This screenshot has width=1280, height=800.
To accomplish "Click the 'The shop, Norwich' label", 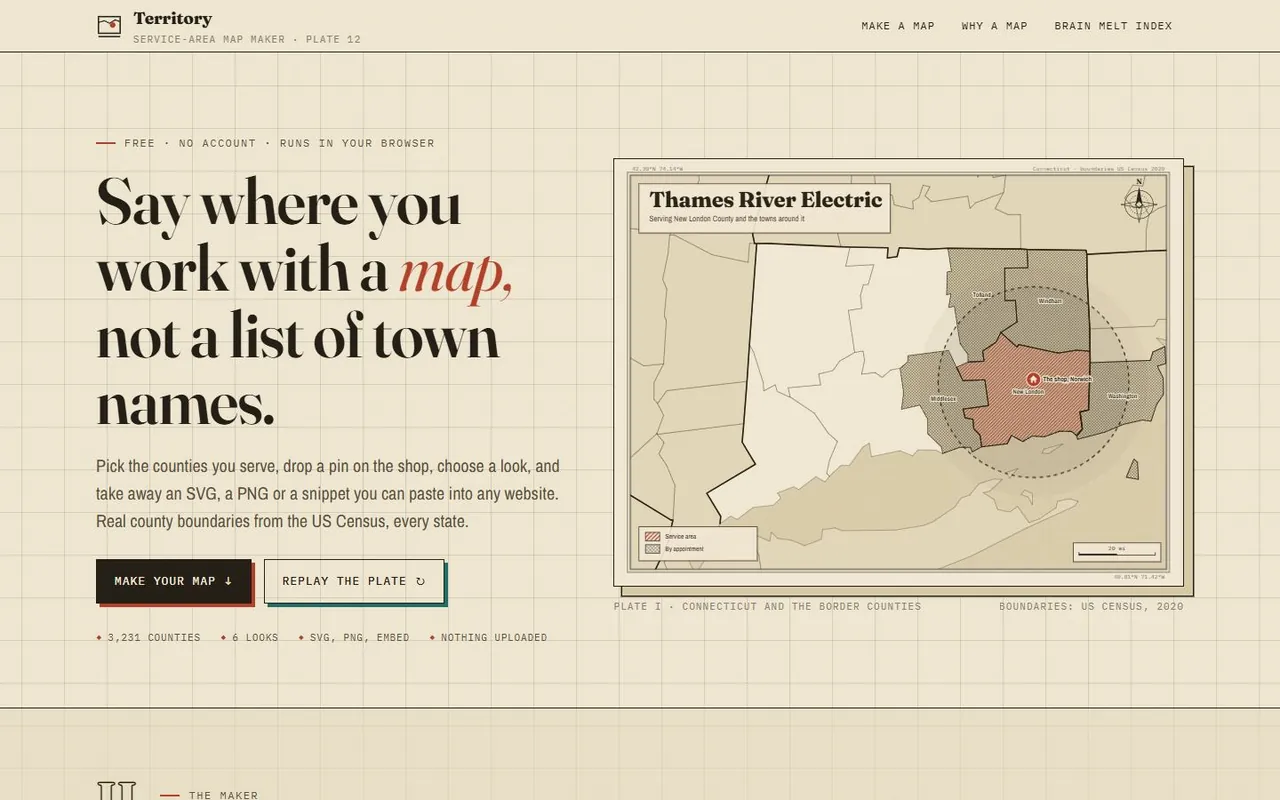I will [1067, 379].
